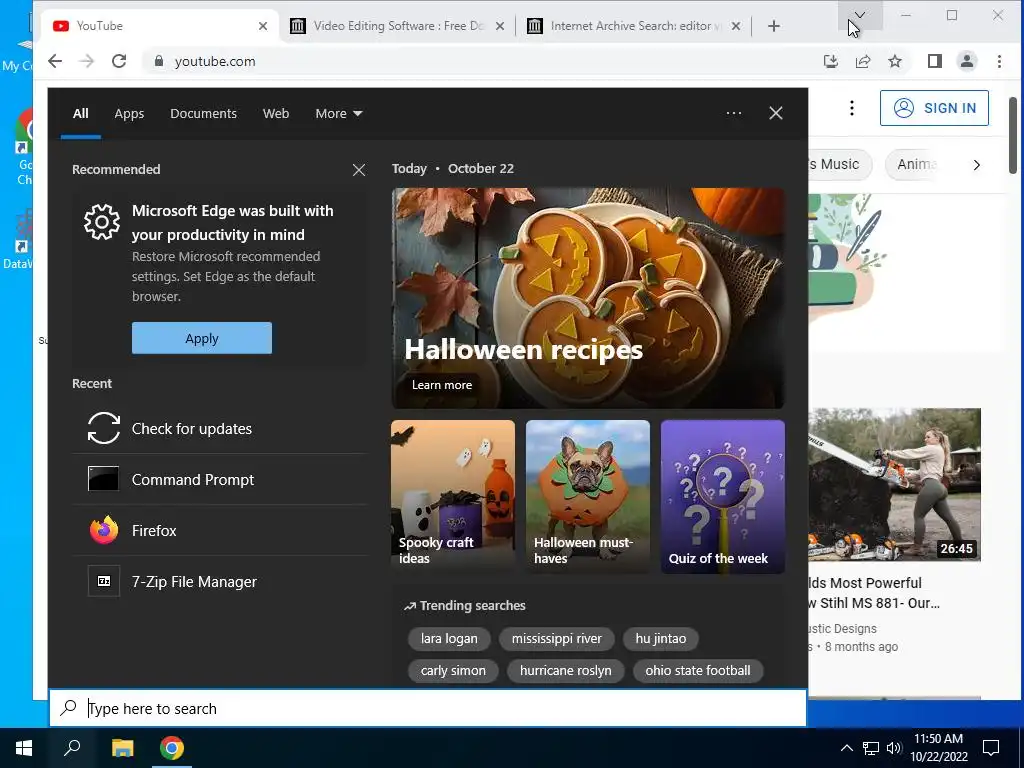Open the Chrome profile avatar
The height and width of the screenshot is (768, 1024).
(967, 61)
